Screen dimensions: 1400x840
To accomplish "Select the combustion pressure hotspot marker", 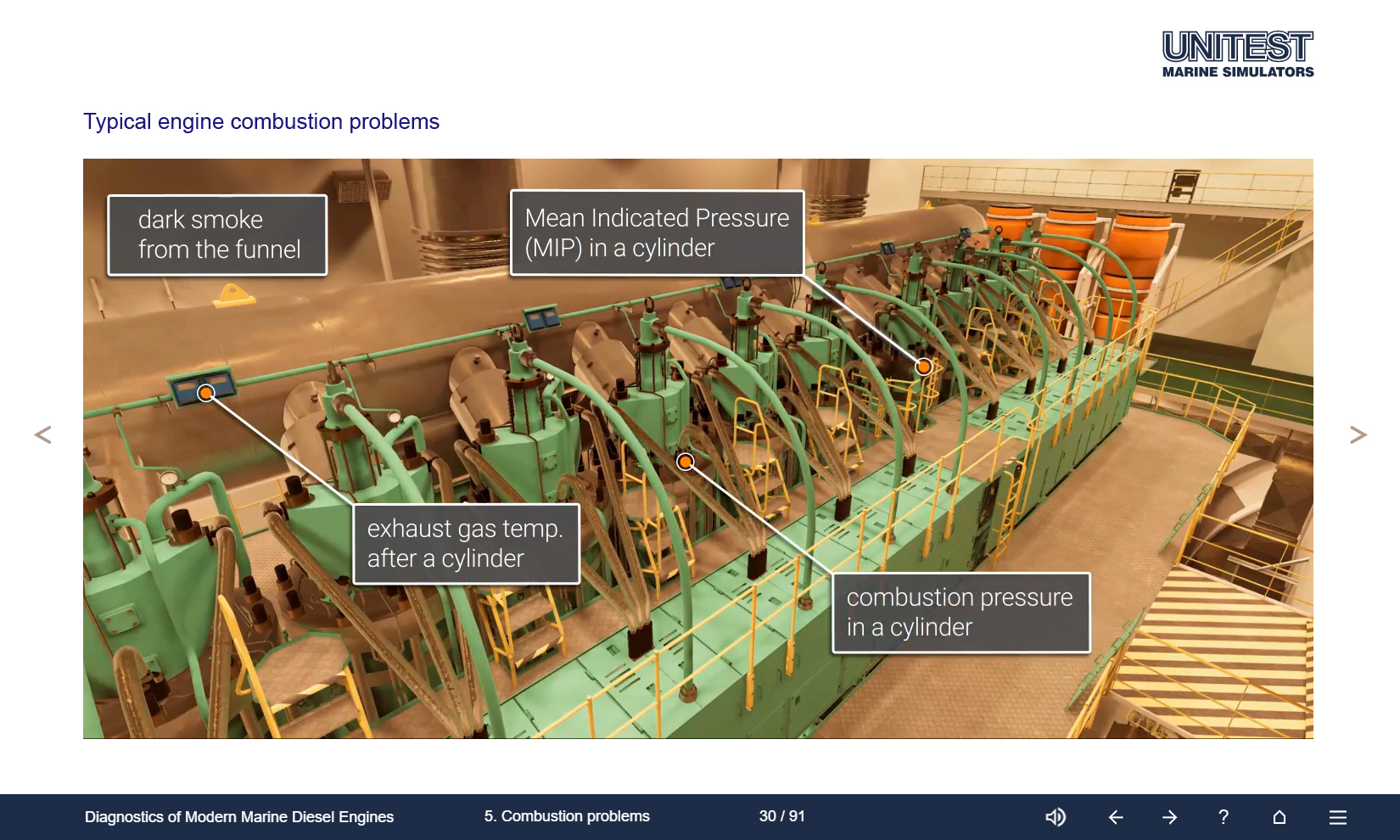I will click(686, 462).
